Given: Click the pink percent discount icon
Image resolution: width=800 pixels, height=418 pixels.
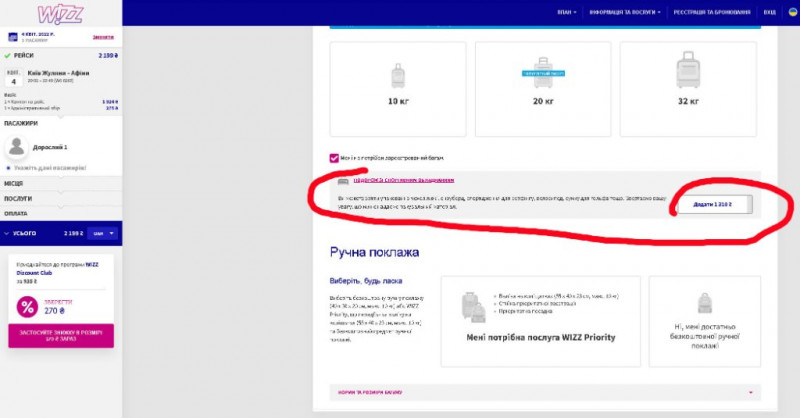Looking at the screenshot, I should (x=27, y=306).
